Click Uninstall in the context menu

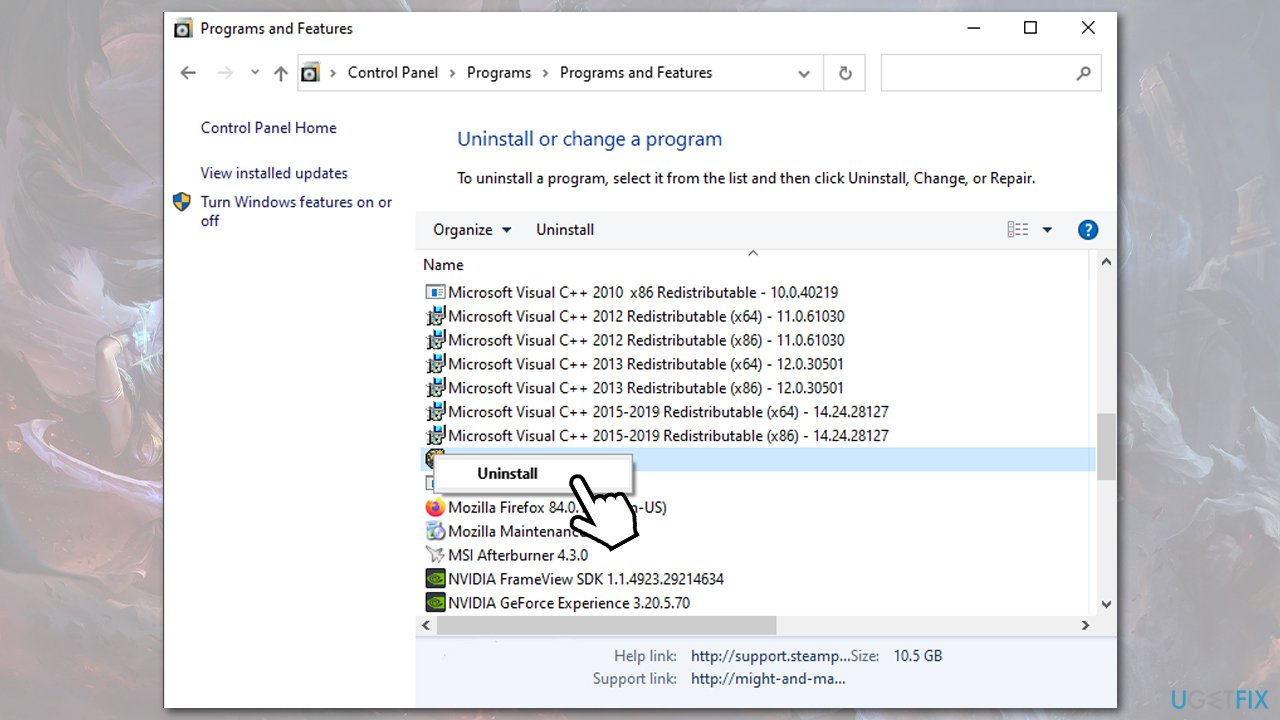pyautogui.click(x=507, y=473)
